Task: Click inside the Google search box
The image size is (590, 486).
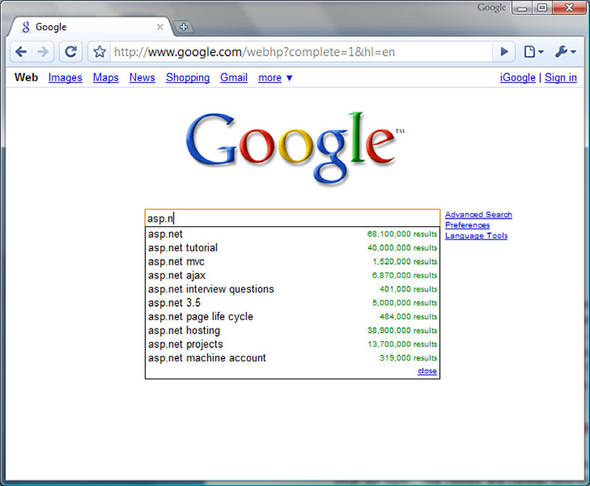Action: [292, 218]
